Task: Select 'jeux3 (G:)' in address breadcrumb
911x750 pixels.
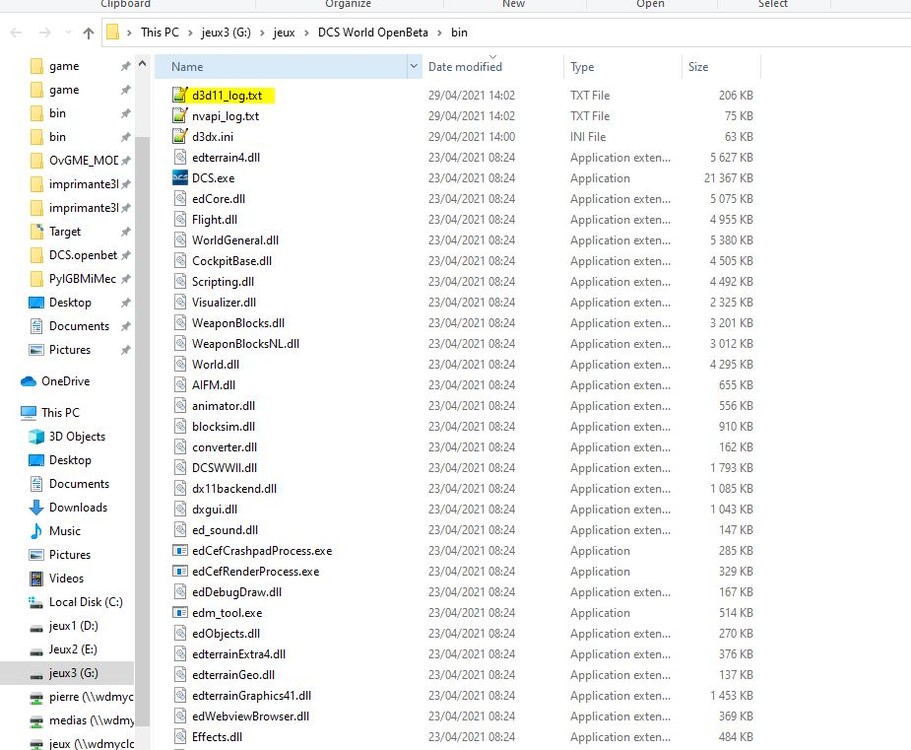Action: pos(226,33)
